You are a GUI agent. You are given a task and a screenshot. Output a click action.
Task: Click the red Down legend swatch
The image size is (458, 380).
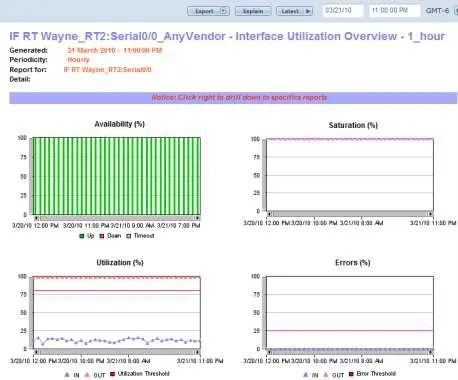[102, 236]
